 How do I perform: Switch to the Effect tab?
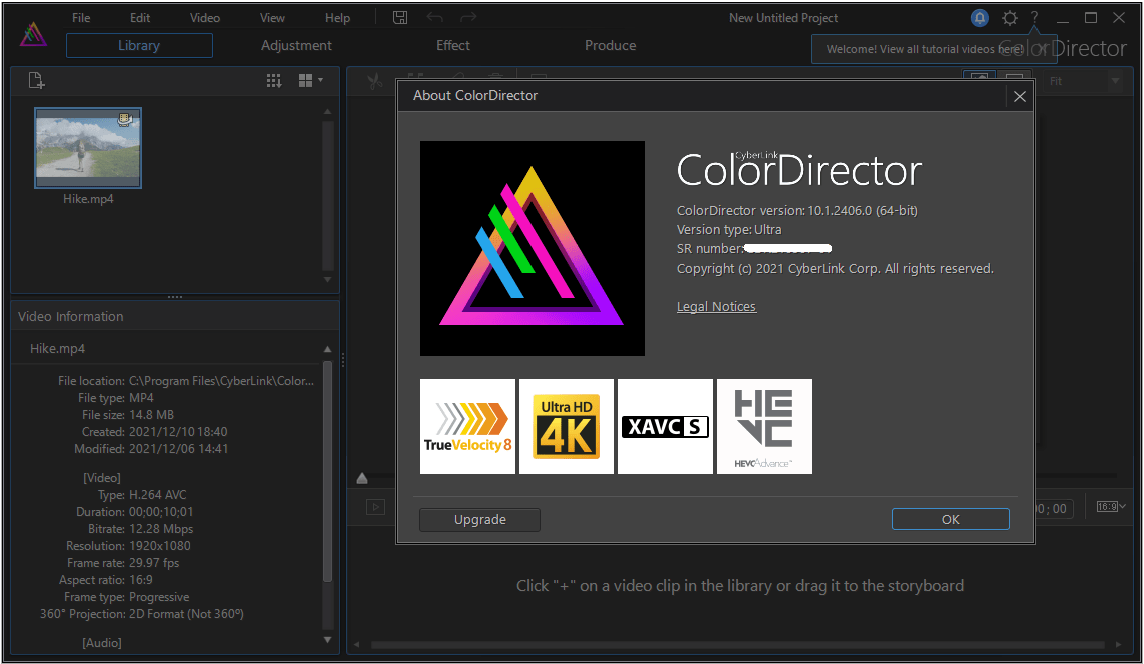pyautogui.click(x=452, y=45)
